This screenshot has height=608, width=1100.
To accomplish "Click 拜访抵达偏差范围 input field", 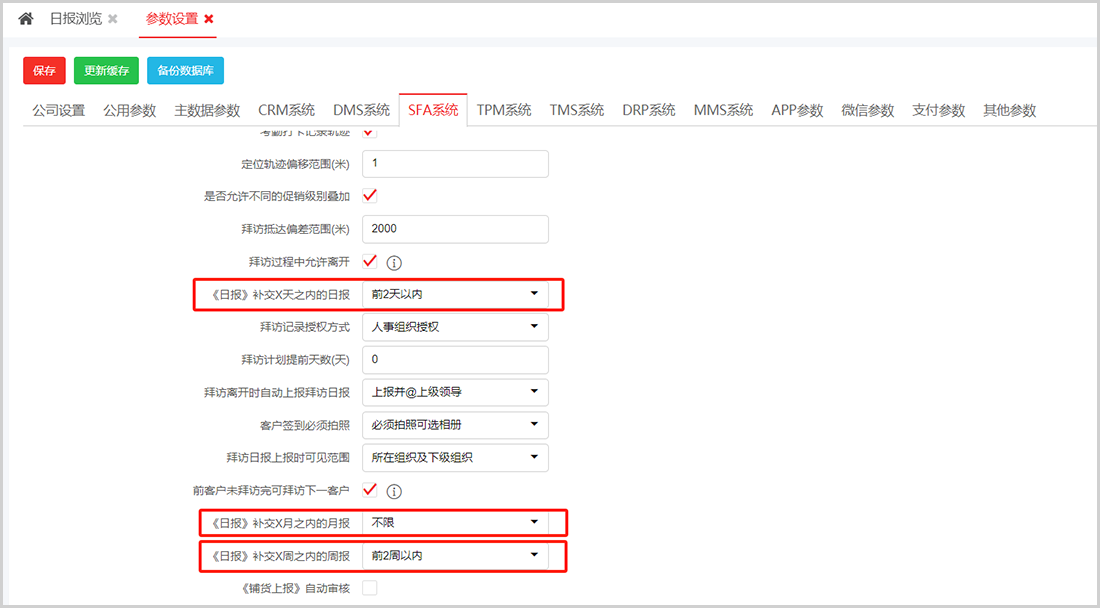I will click(x=455, y=229).
